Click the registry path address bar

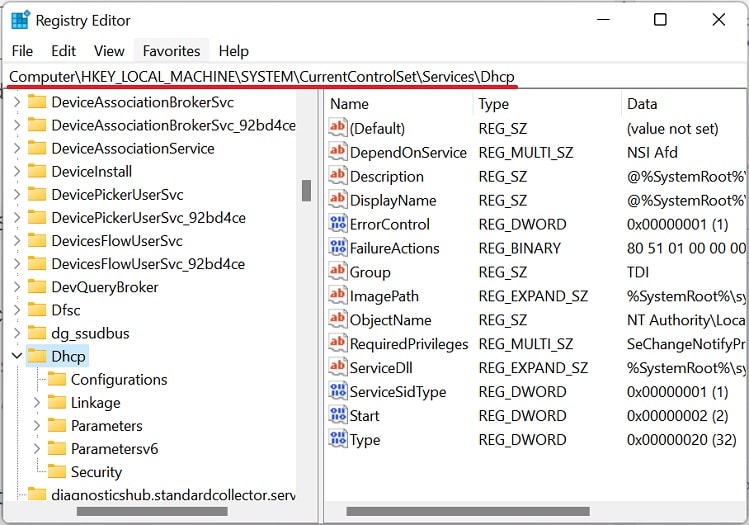tap(374, 76)
